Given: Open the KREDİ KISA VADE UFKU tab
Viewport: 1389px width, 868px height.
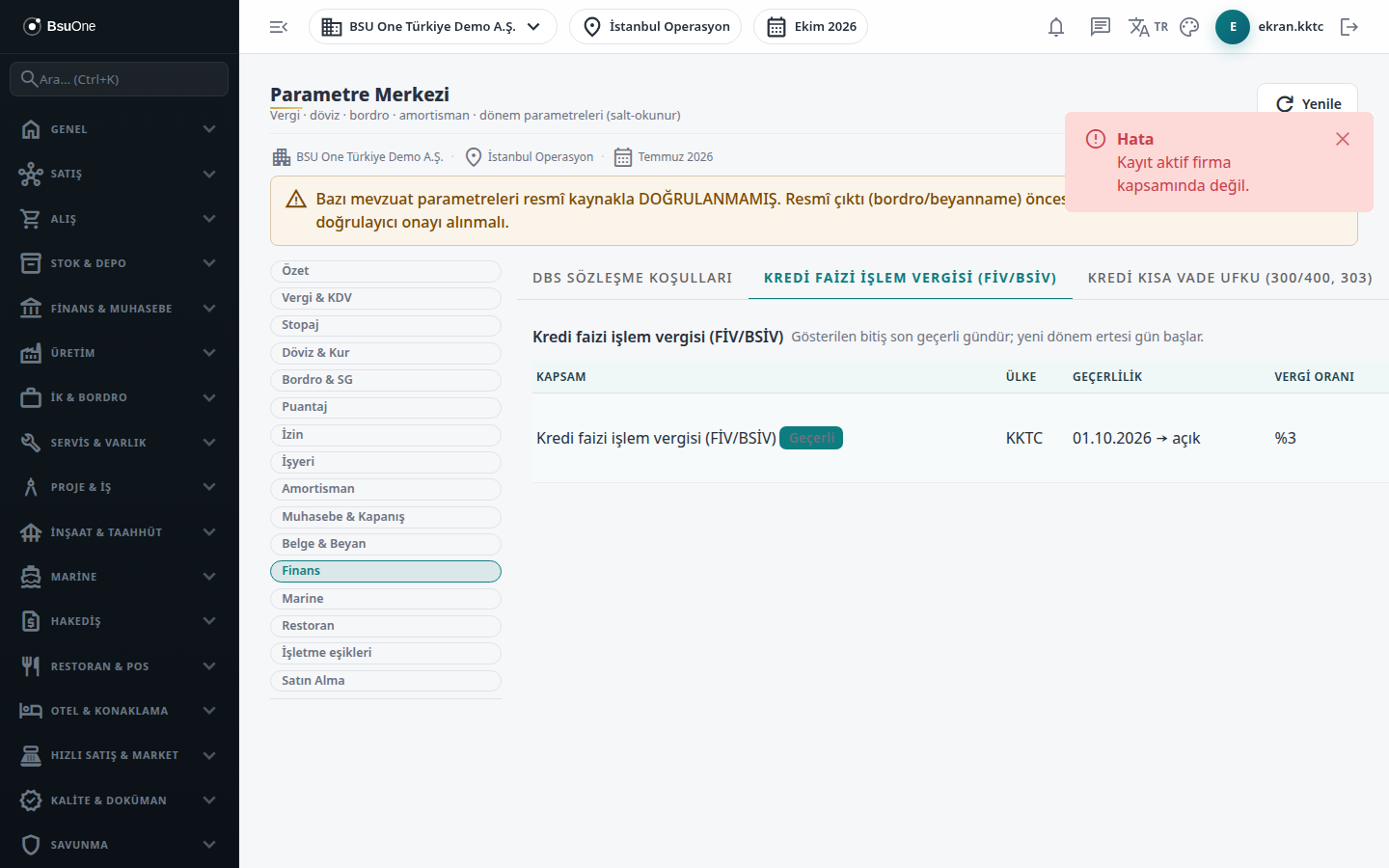Looking at the screenshot, I should click(1230, 278).
